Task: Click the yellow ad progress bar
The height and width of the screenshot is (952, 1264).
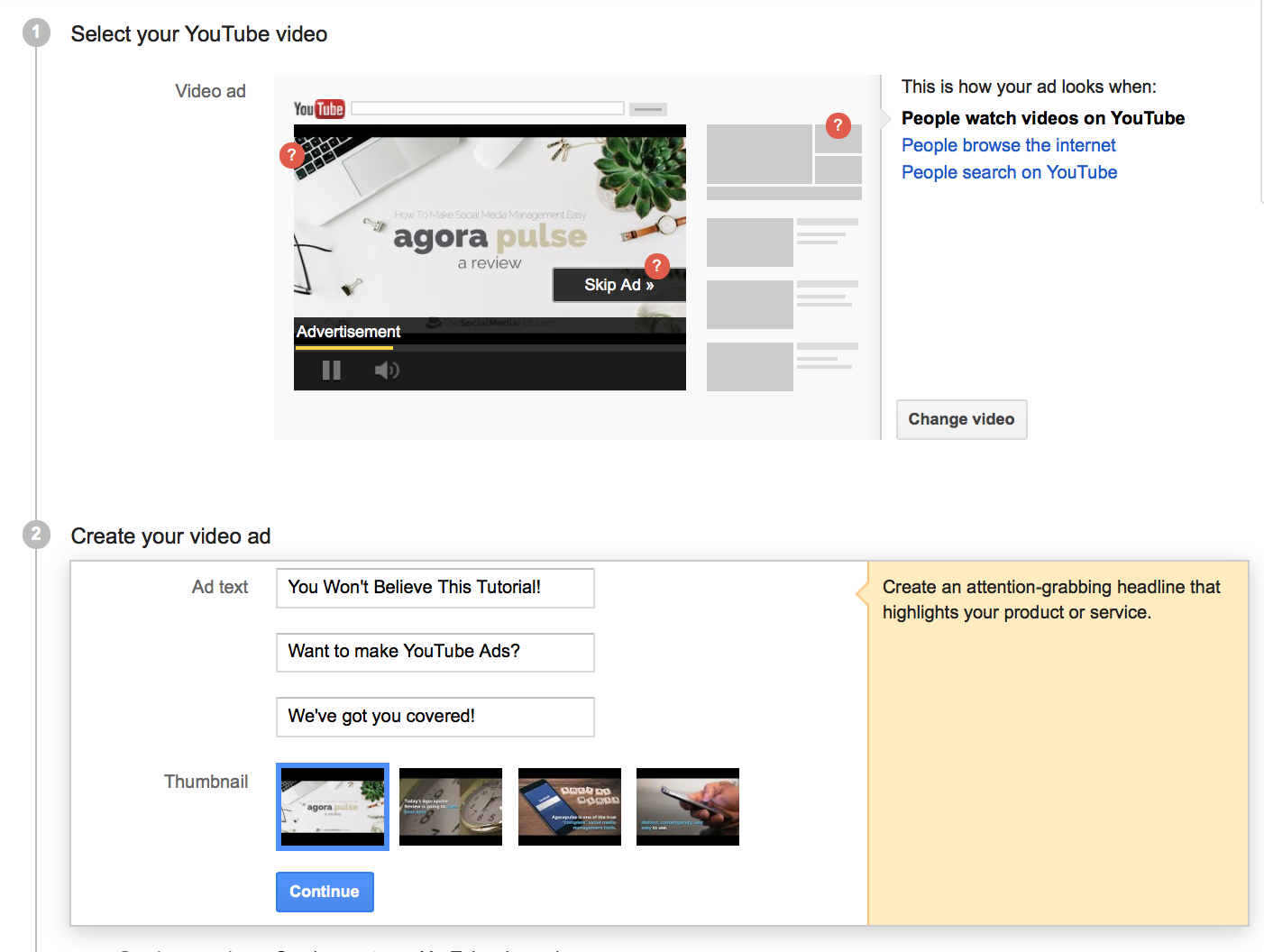Action: (x=343, y=348)
